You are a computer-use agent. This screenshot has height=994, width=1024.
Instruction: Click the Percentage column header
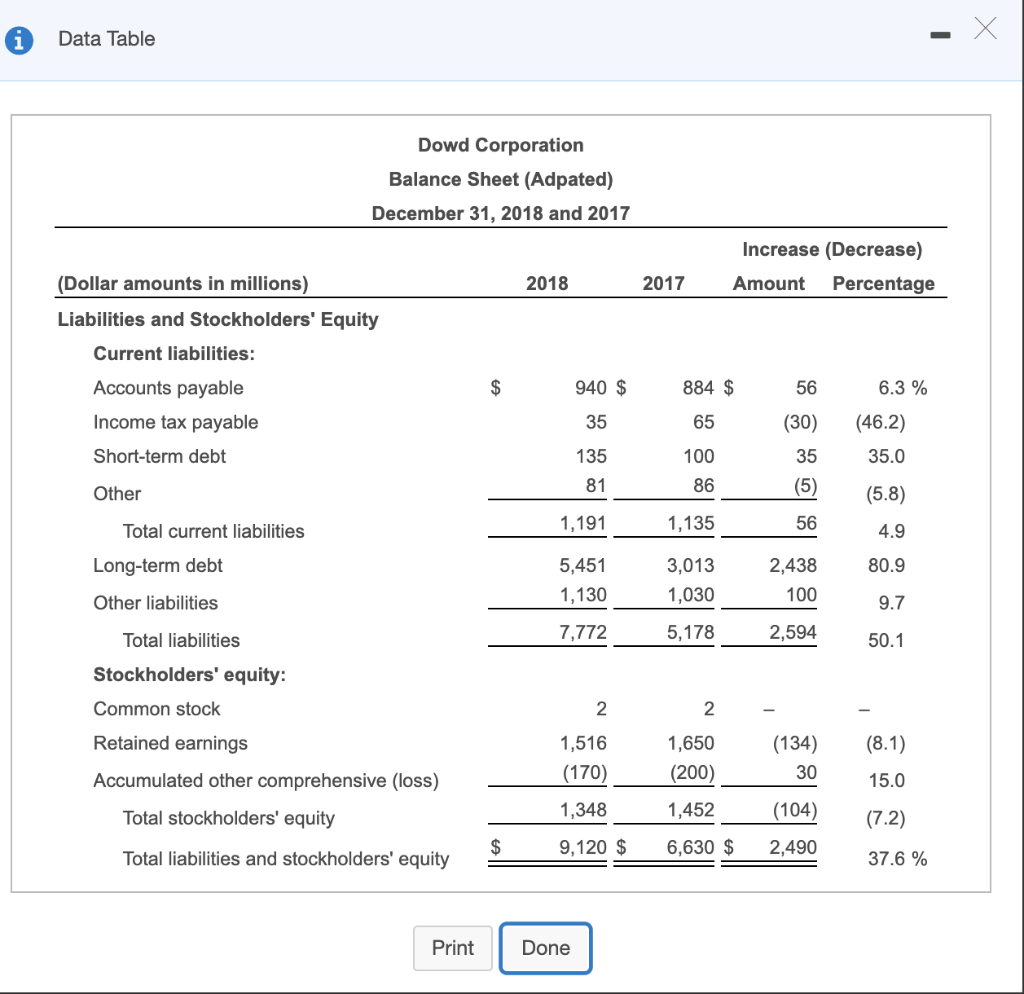pos(884,283)
